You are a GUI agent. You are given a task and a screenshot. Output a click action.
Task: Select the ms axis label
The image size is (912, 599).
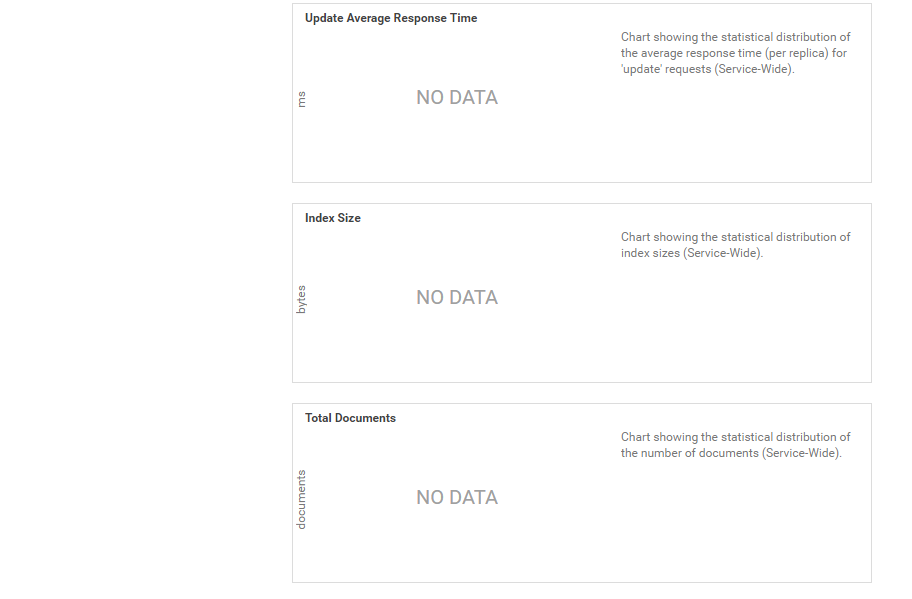pos(302,98)
